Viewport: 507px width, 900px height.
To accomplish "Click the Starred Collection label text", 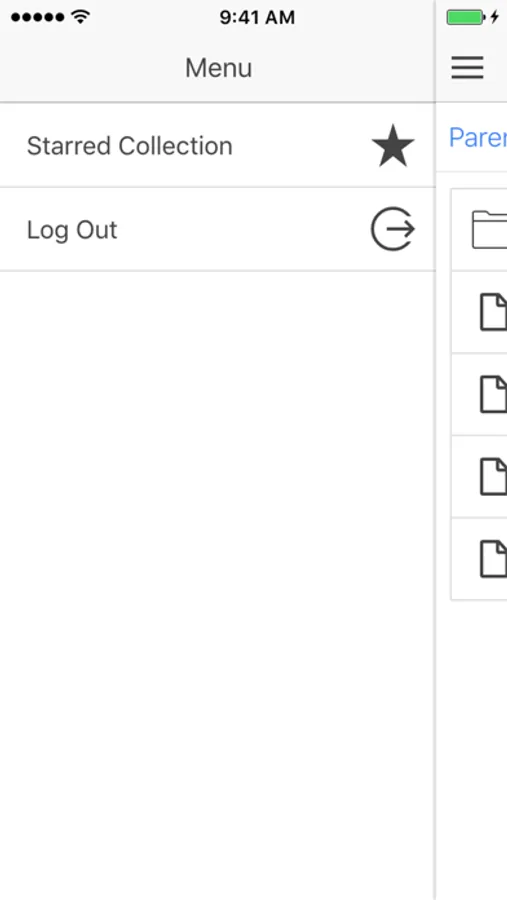I will tap(130, 146).
